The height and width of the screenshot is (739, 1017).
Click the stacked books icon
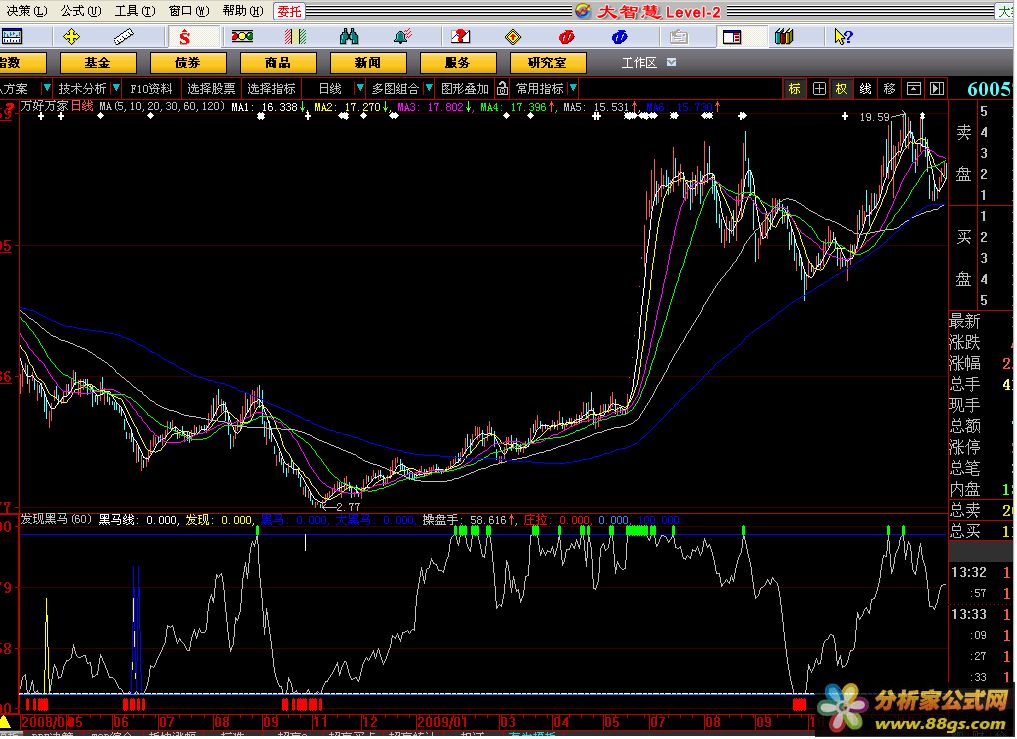tap(784, 37)
